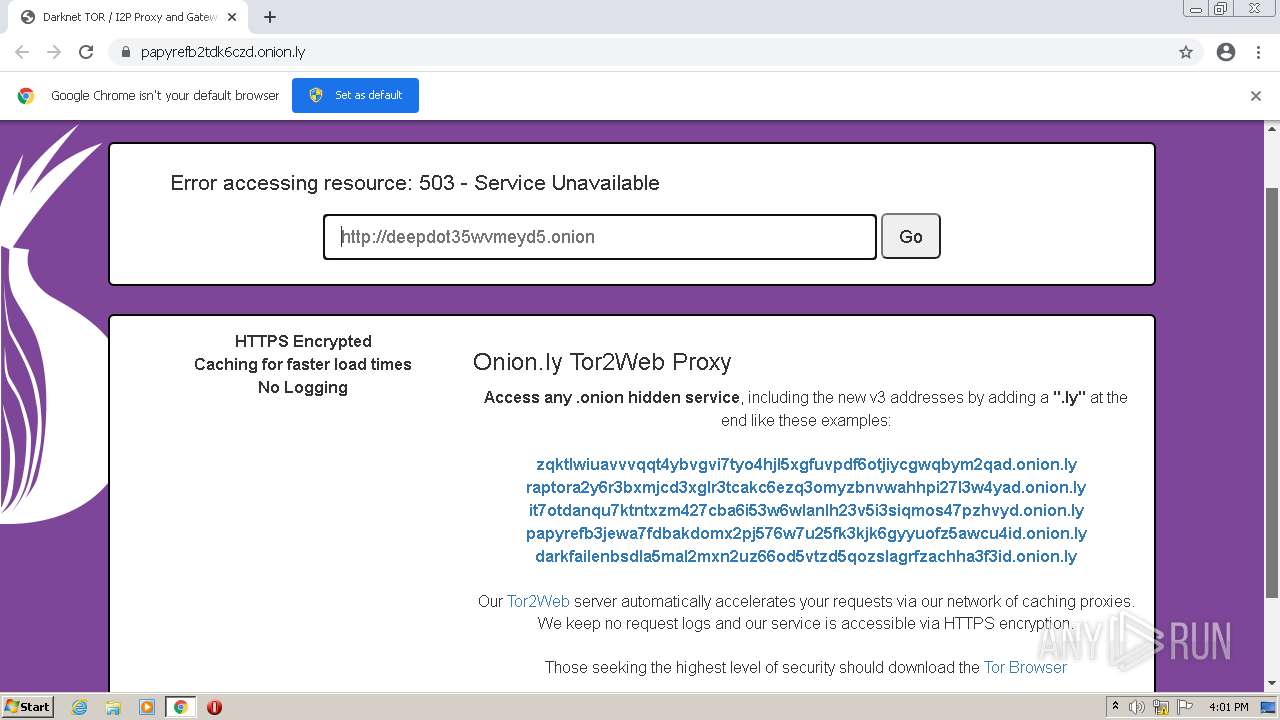Open File Explorer from taskbar
The width and height of the screenshot is (1280, 720).
113,707
